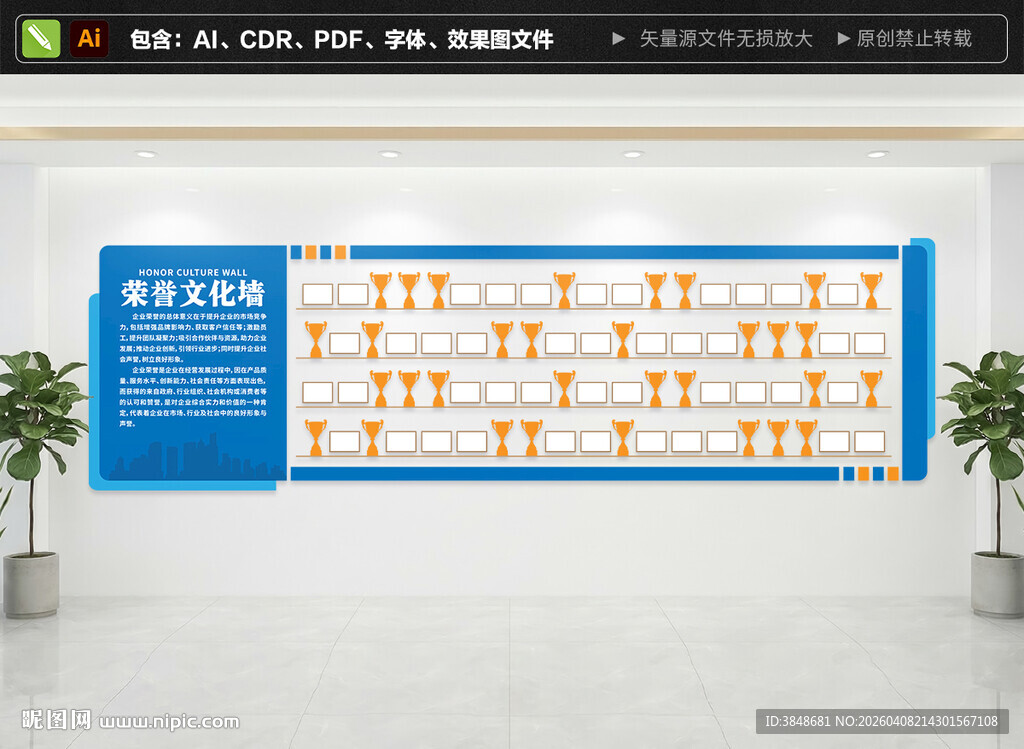Click the triangle bullet before 原创禁止转载
The height and width of the screenshot is (749, 1024).
[844, 39]
